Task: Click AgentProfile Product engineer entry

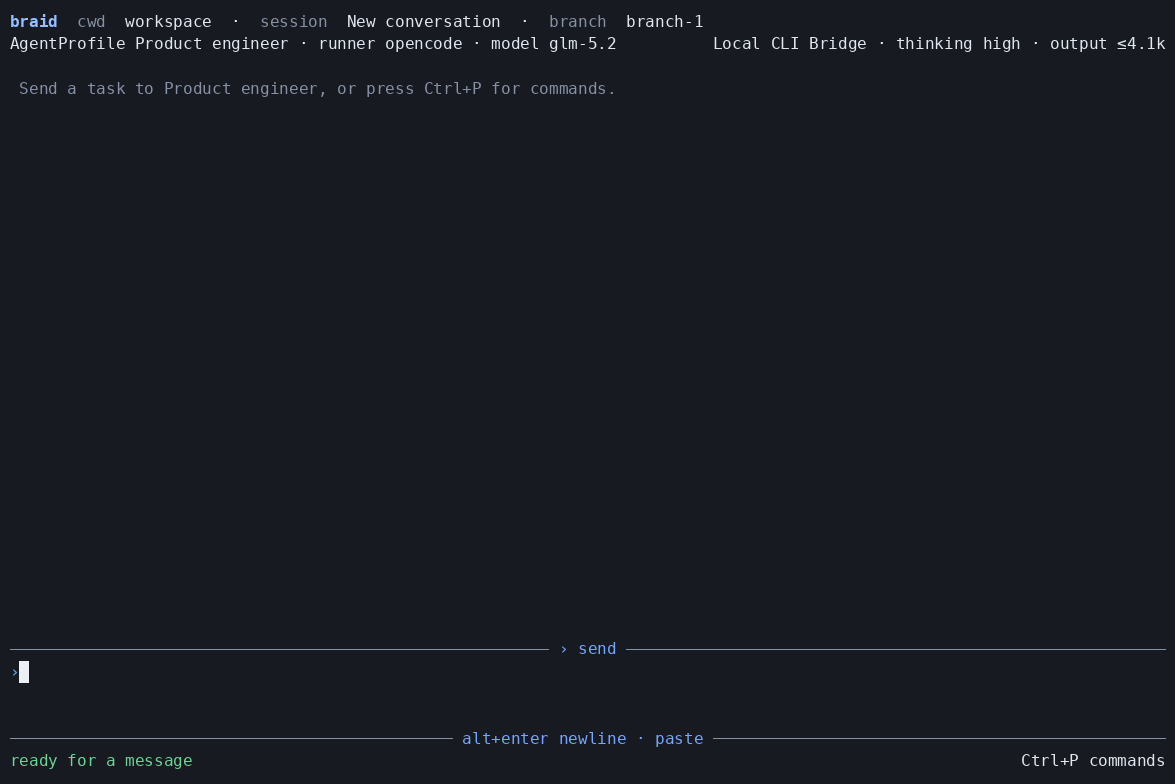Action: click(x=149, y=43)
